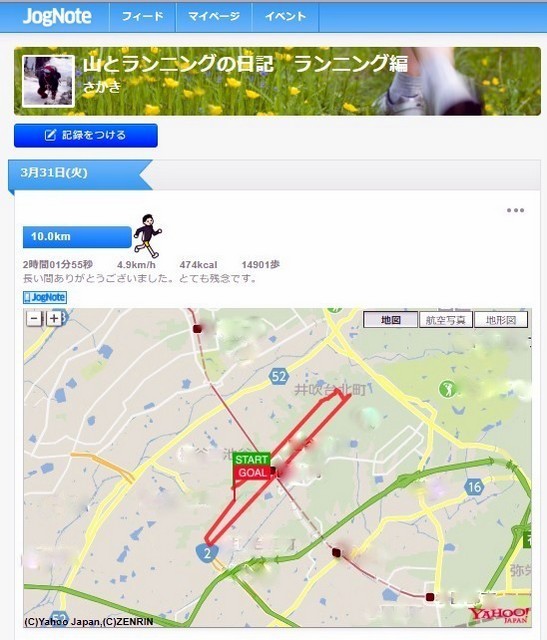Screen dimensions: 547x640
Task: Zoom in the map with plus button
Action: 54,318
